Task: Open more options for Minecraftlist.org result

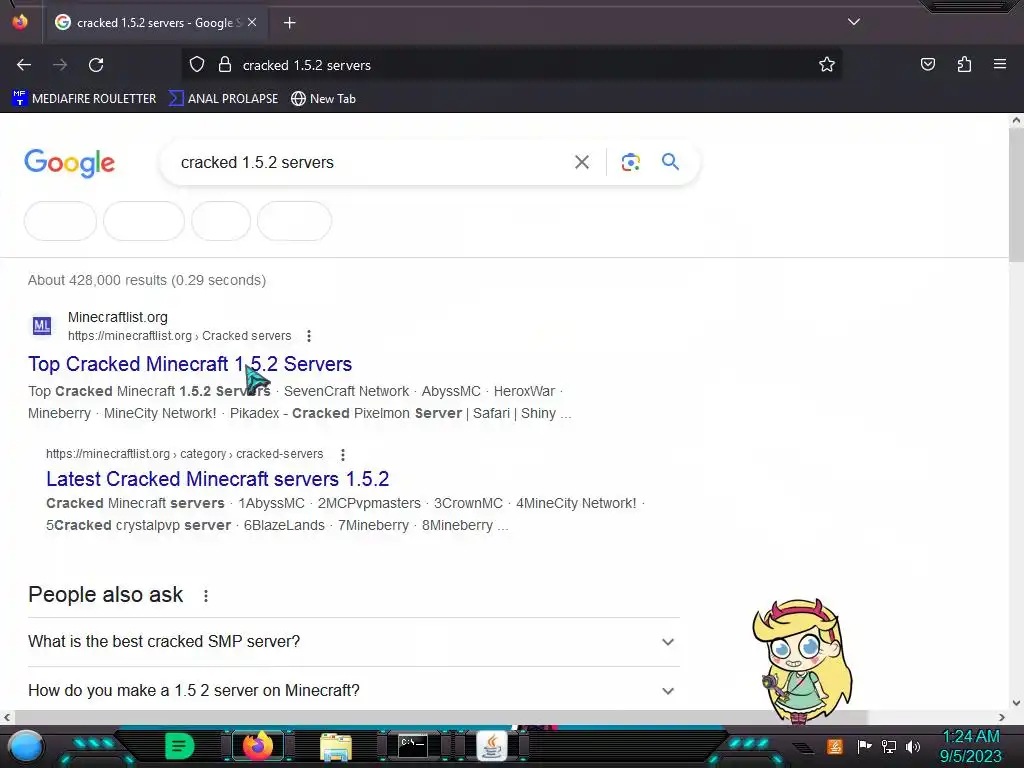Action: (x=309, y=336)
